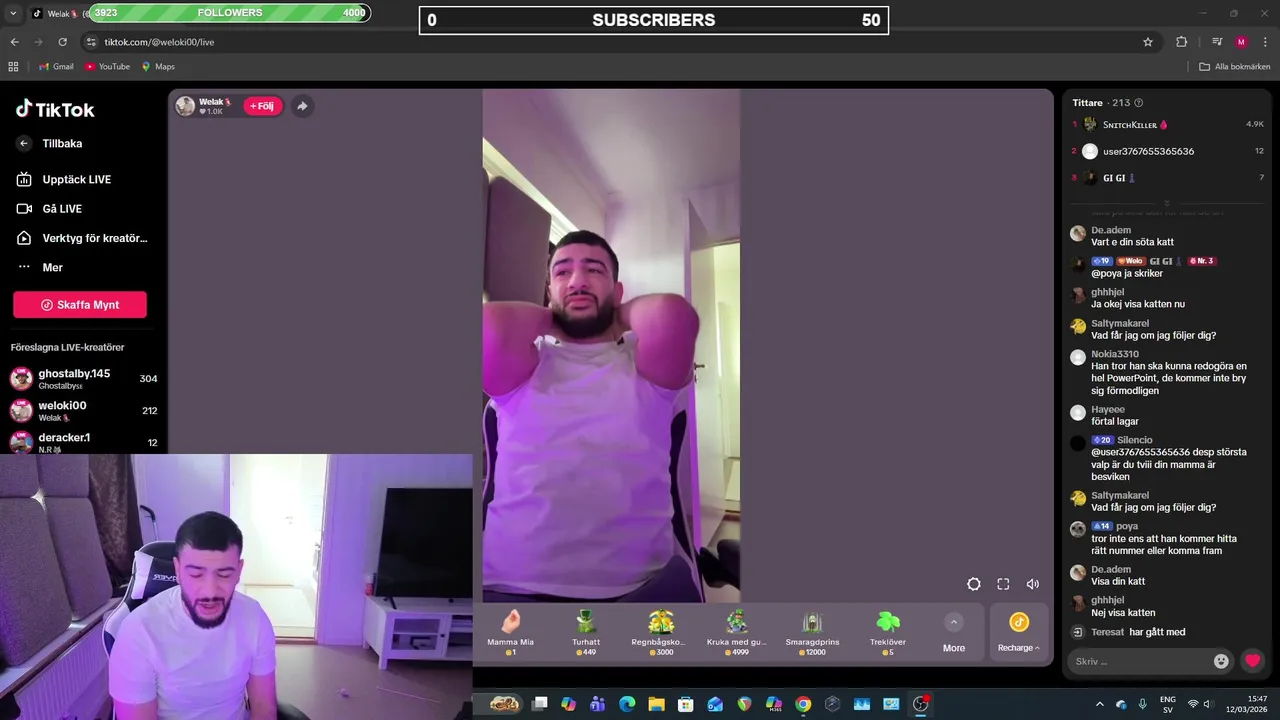Select viewer user3767655365636 in ranking

[1148, 151]
